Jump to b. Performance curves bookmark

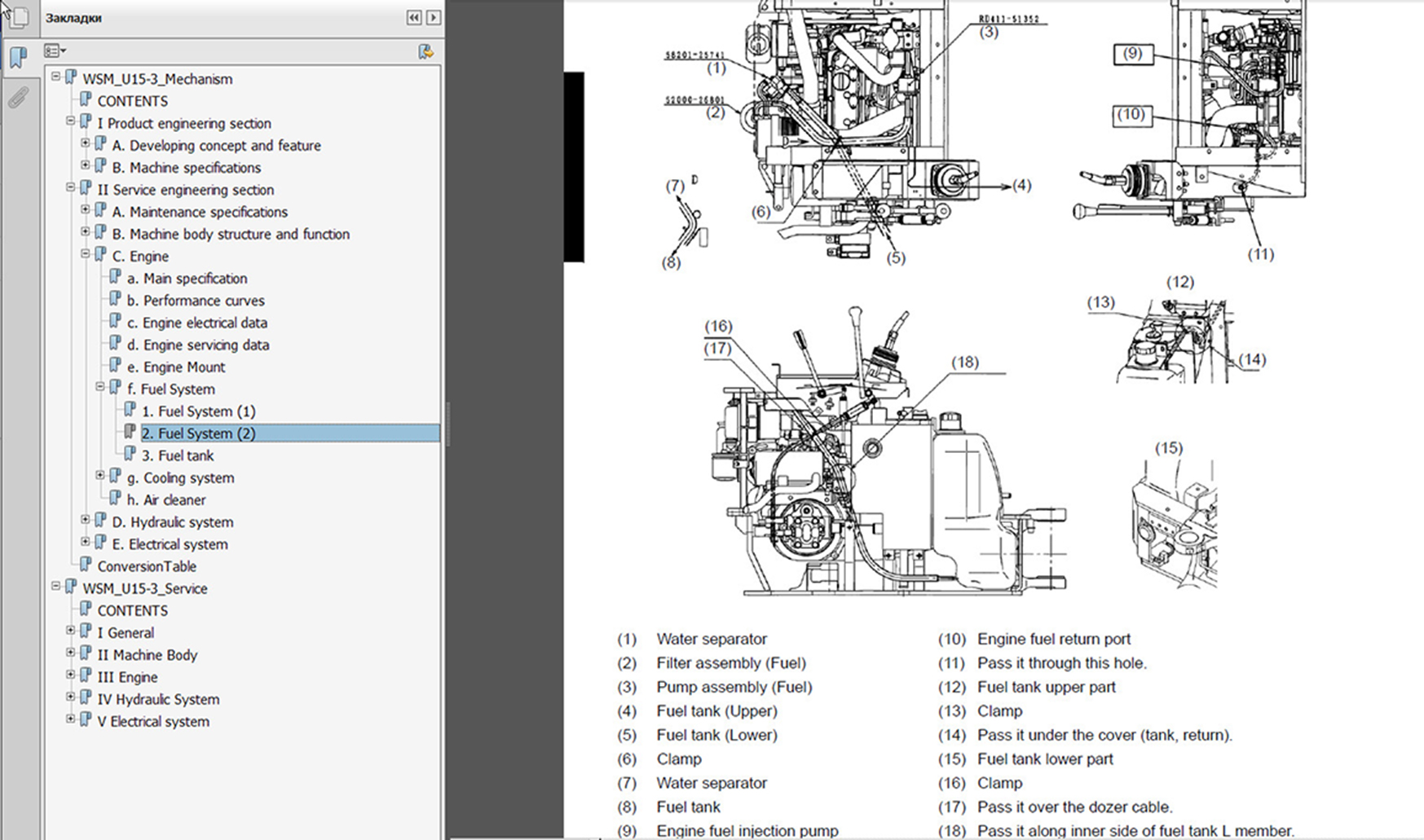point(196,301)
